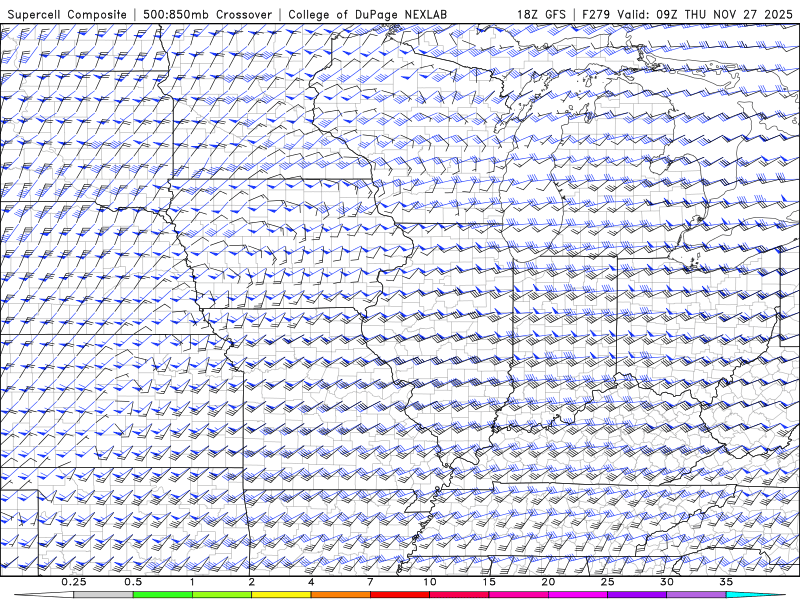Click 'College of DuPage NEXLAB' text
Image resolution: width=800 pixels, height=600 pixels.
tap(367, 14)
